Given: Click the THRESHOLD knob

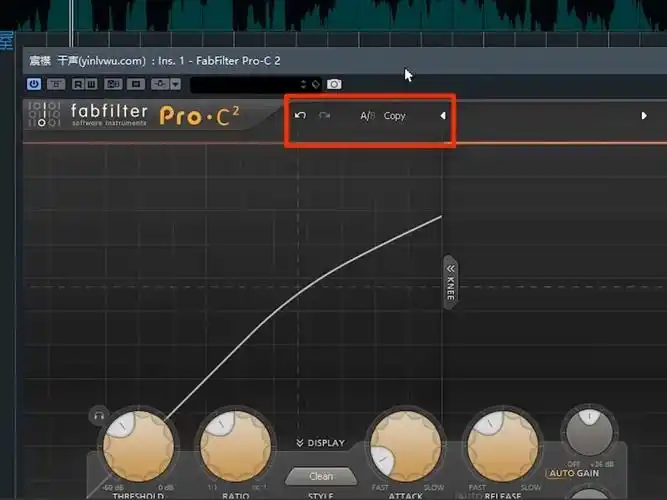Looking at the screenshot, I should (139, 446).
